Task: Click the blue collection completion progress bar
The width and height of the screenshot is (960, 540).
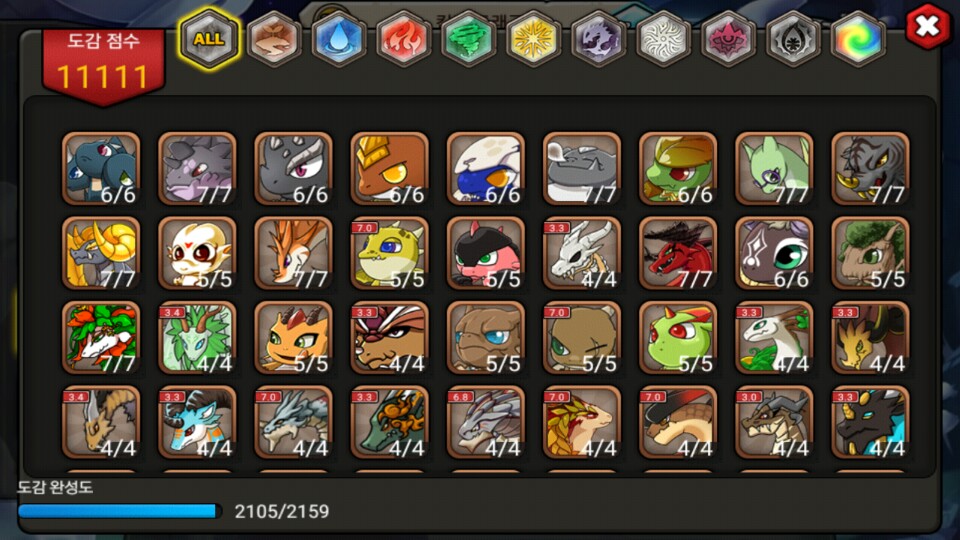Action: tap(119, 511)
